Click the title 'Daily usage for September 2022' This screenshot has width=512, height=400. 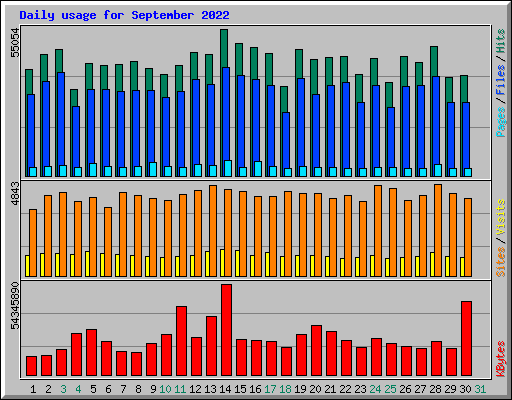(124, 15)
